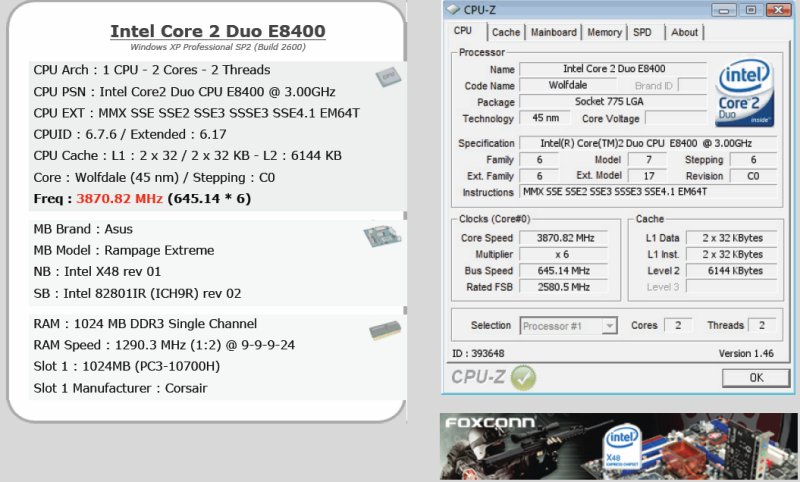Click the Ext. Model value 17
The image size is (800, 482).
(x=648, y=176)
